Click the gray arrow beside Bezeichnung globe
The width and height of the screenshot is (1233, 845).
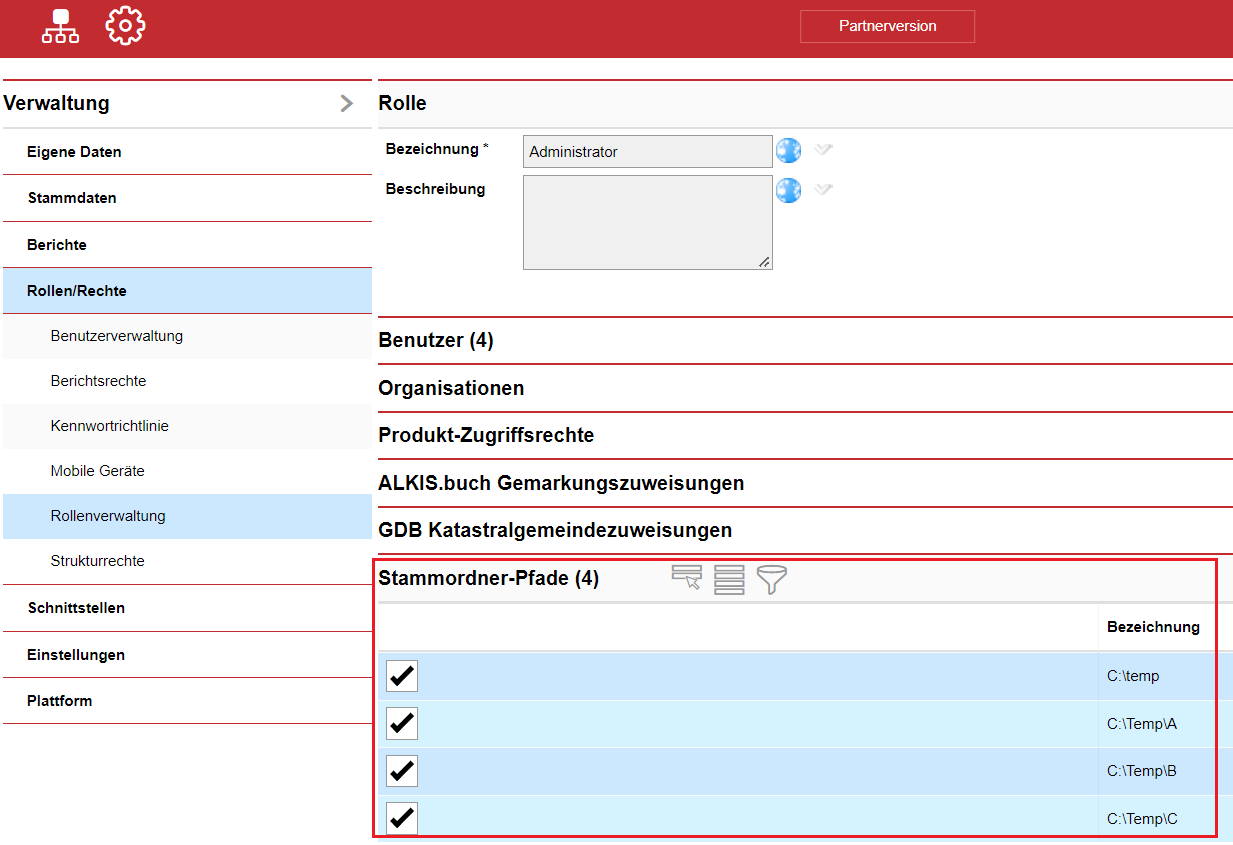822,150
